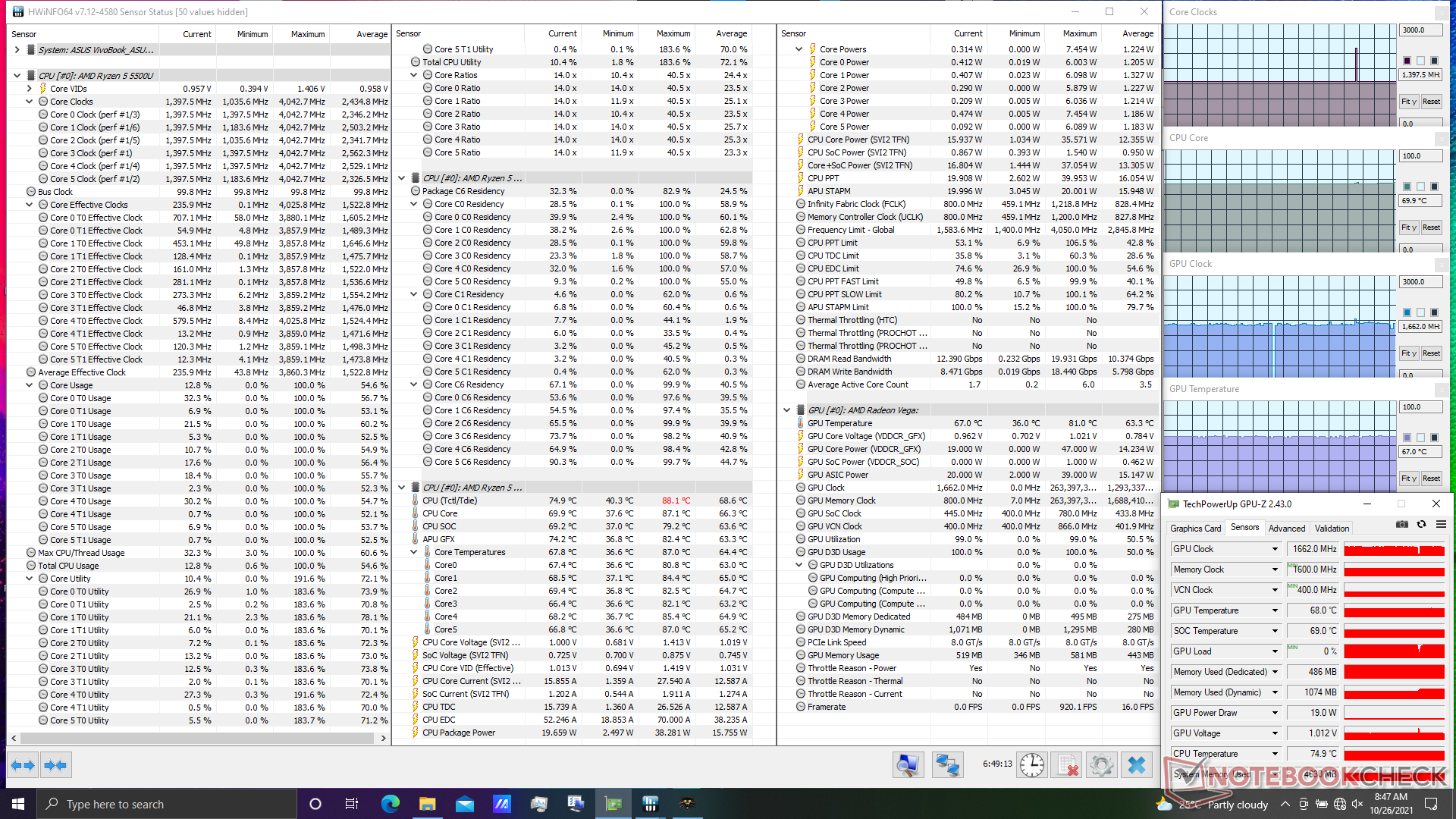This screenshot has height=819, width=1456.
Task: Click the Windows Start button
Action: (18, 804)
